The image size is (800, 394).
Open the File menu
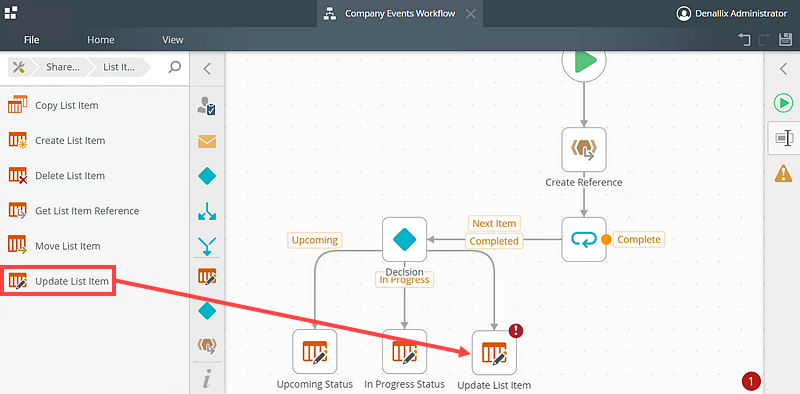point(31,40)
